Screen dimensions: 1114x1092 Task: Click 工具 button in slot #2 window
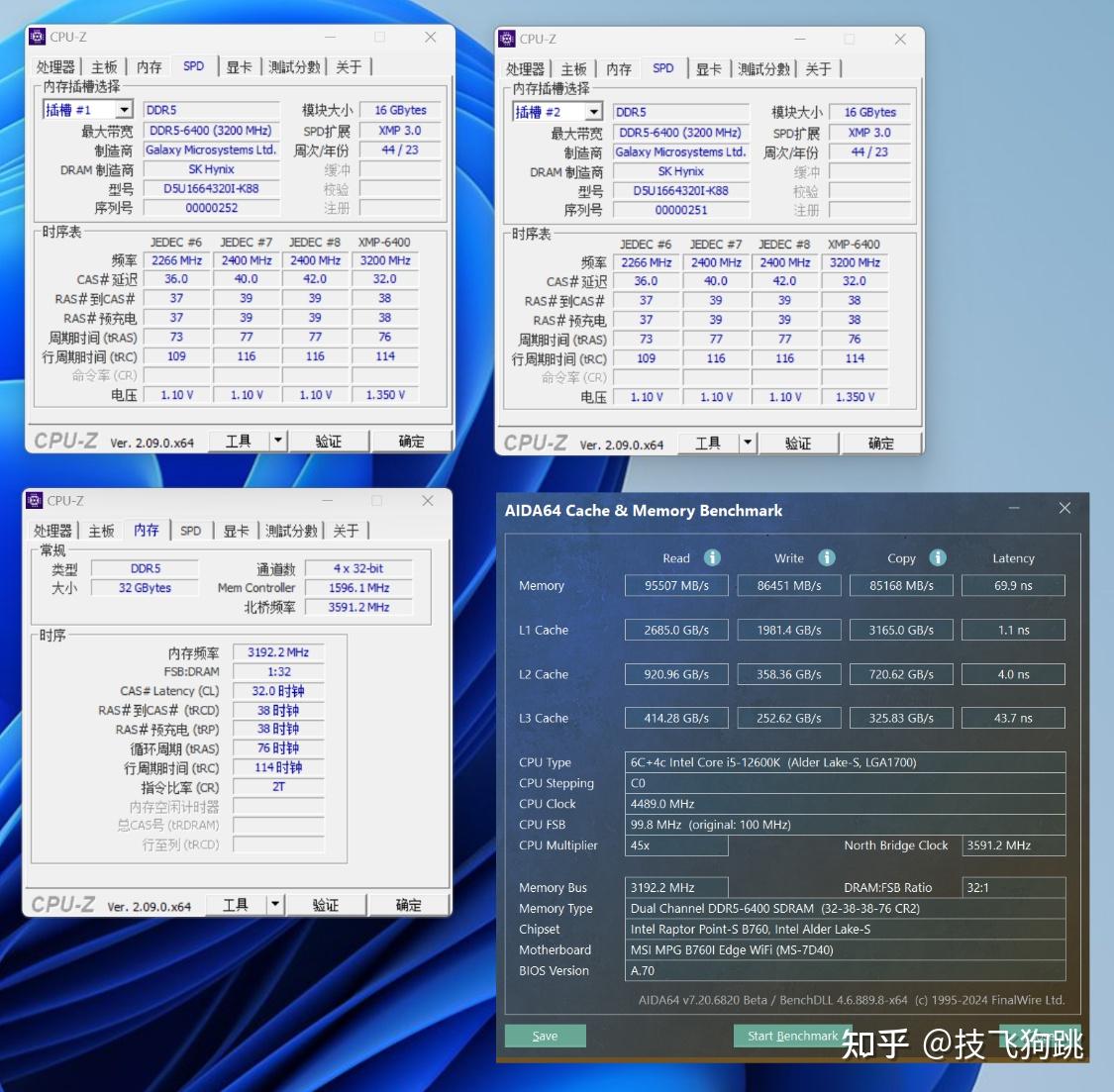[x=708, y=444]
